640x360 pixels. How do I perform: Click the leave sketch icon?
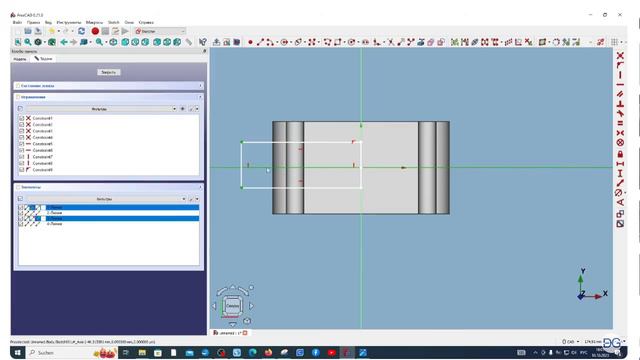[x=216, y=42]
